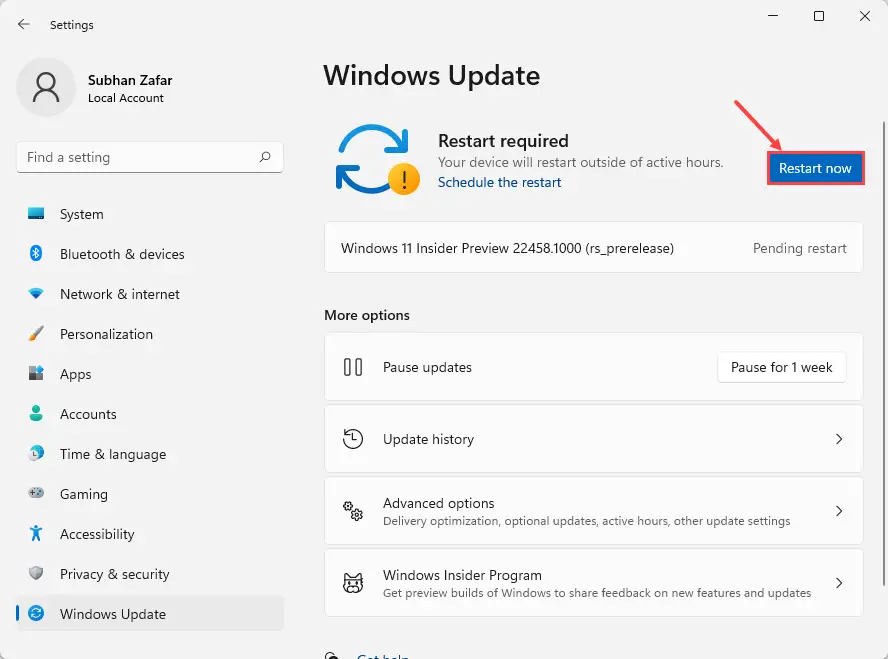Click the Subhan Zafar account name

(130, 80)
